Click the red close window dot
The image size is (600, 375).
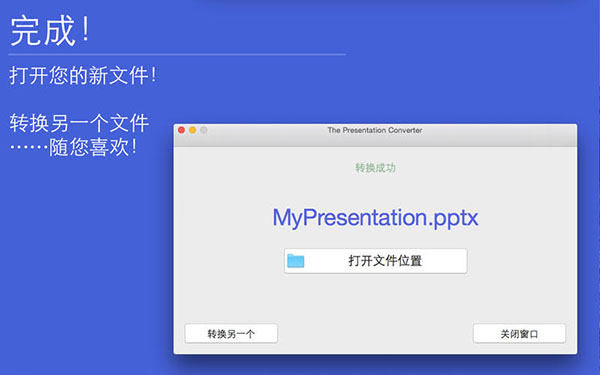coord(181,130)
